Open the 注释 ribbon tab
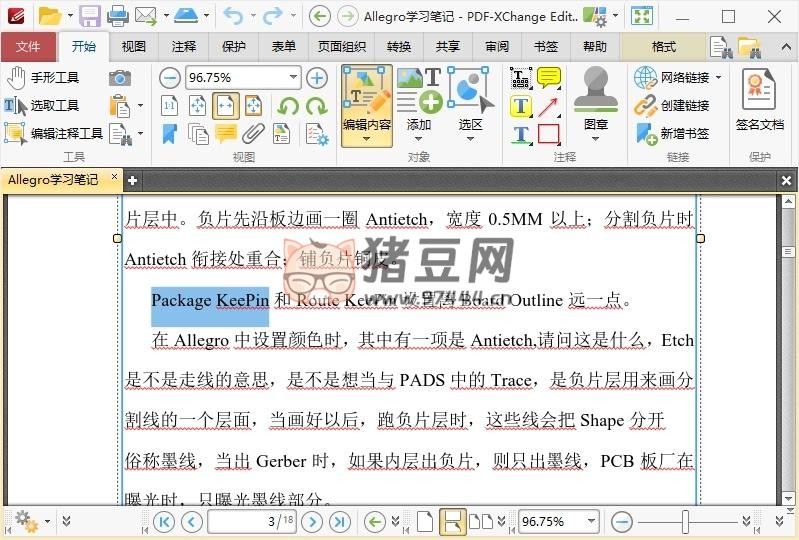The width and height of the screenshot is (799, 540). pos(183,47)
